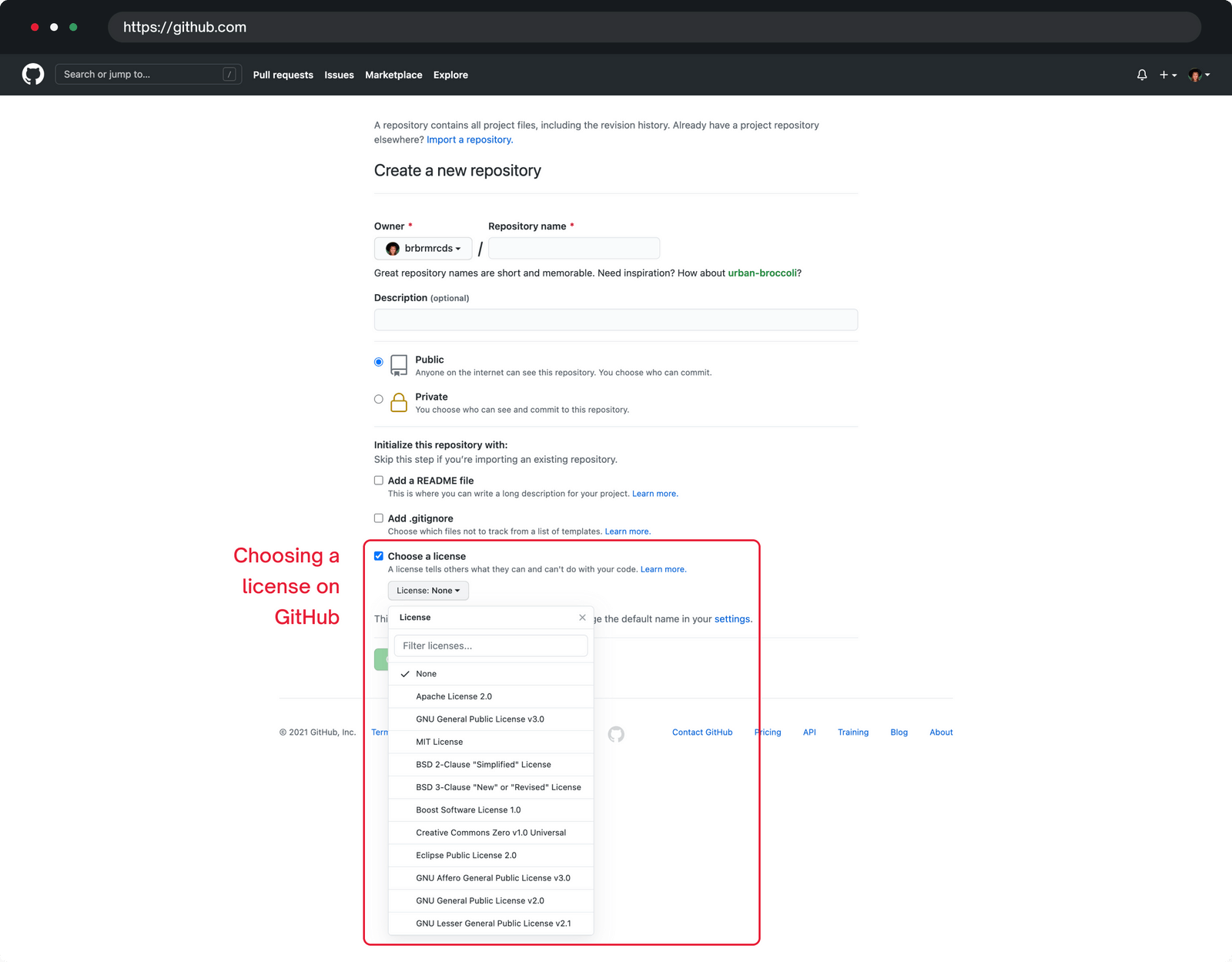Open the plus create-new menu

coord(1168,75)
